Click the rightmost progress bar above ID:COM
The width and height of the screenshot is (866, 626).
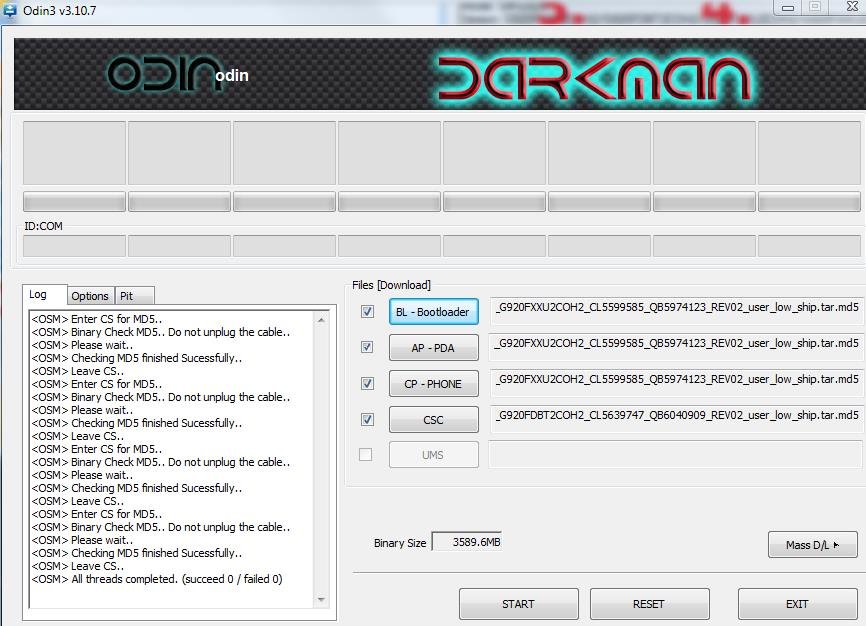pyautogui.click(x=809, y=202)
